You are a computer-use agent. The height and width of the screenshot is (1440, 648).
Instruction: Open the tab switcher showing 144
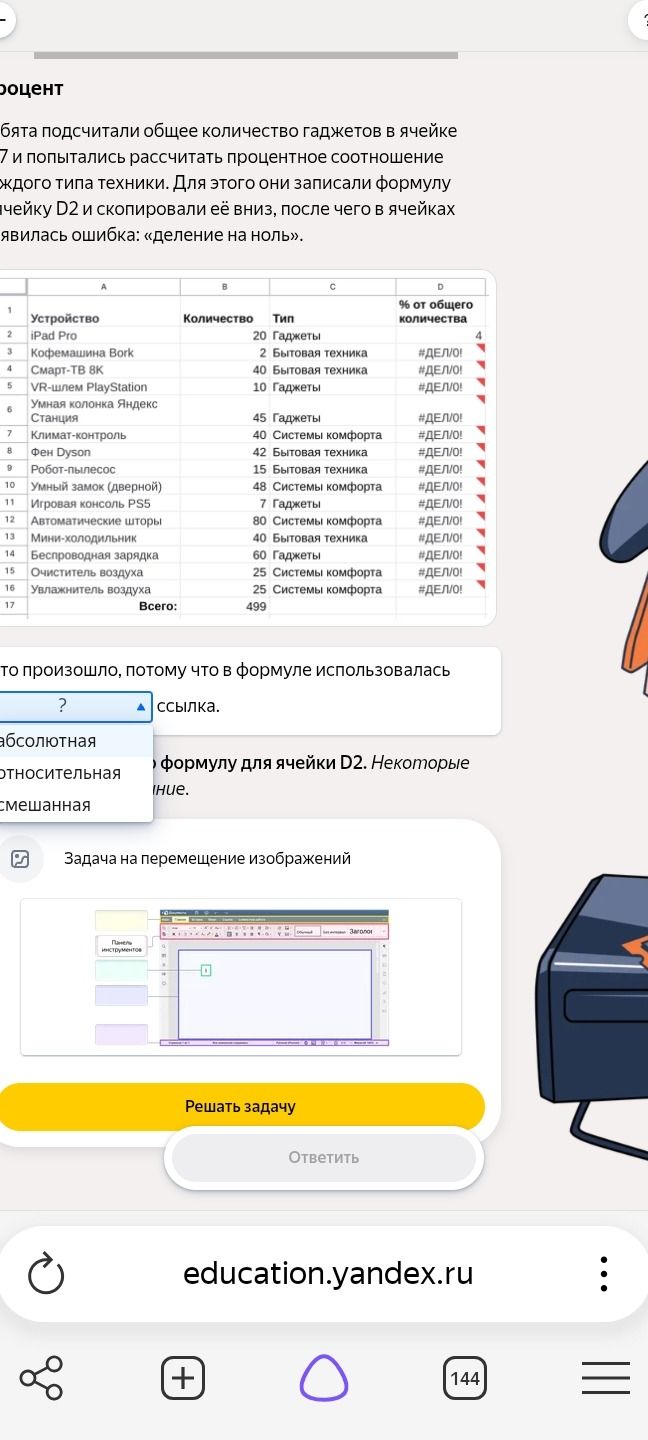[465, 1378]
